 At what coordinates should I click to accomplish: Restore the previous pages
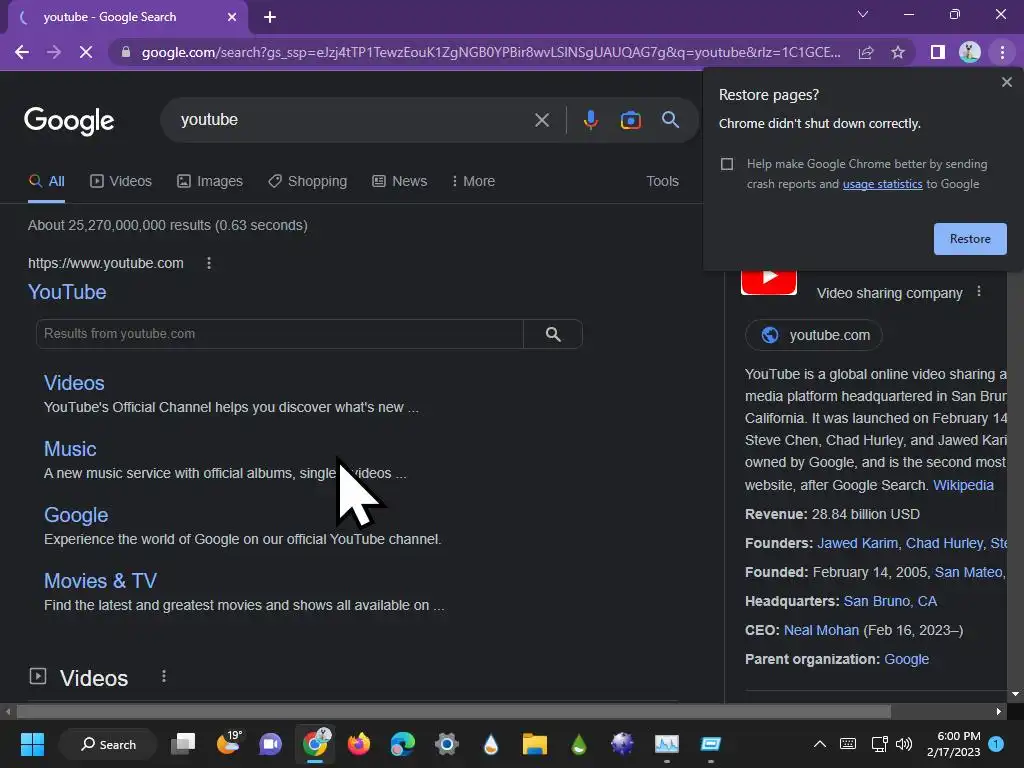[970, 239]
